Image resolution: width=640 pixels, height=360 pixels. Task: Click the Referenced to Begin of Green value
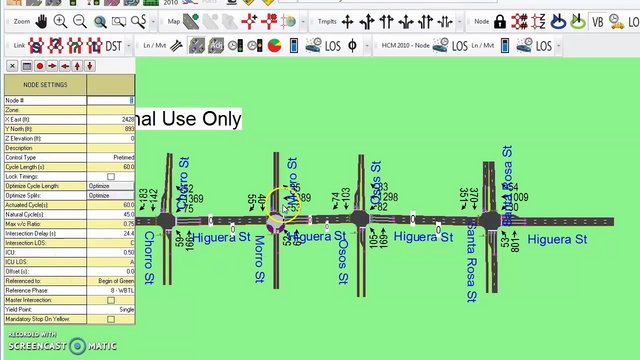pos(111,281)
